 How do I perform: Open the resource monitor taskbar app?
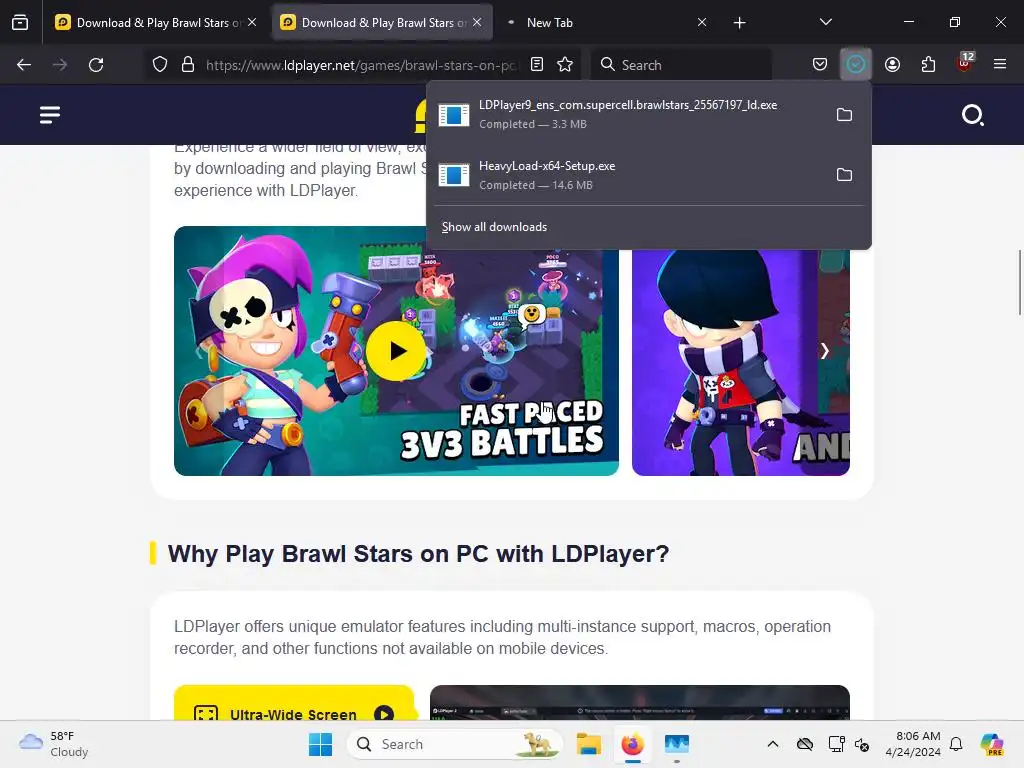[677, 744]
